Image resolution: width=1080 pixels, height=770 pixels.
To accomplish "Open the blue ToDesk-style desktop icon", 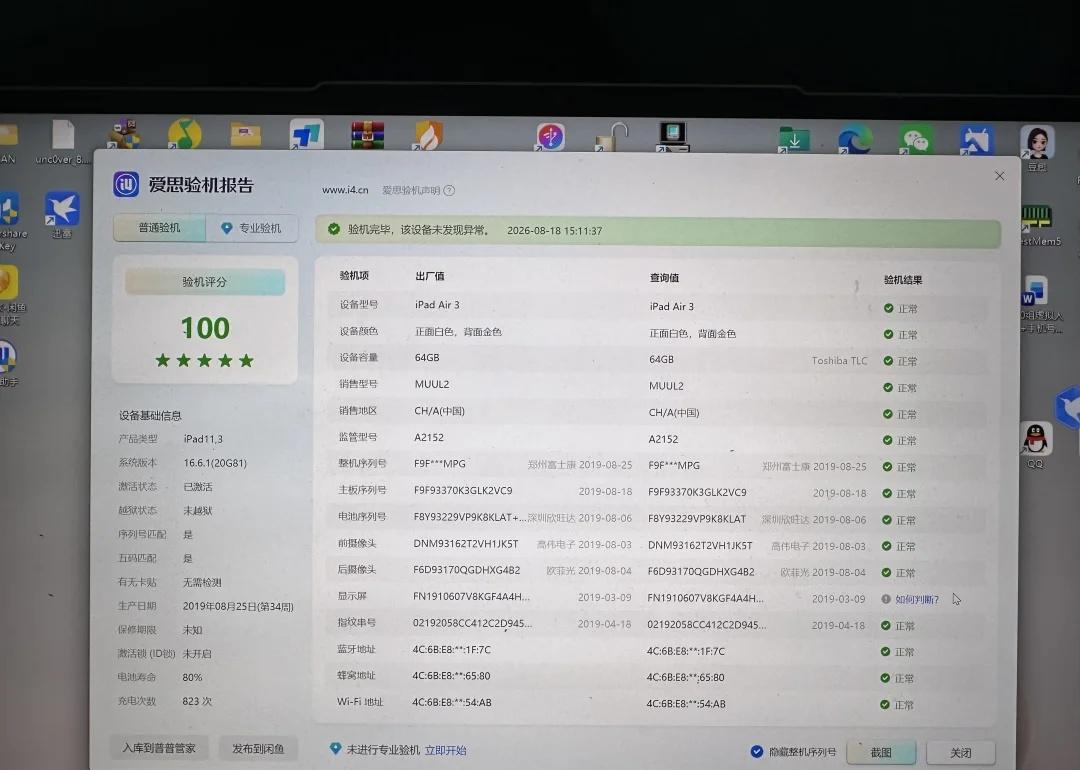I will (x=307, y=134).
